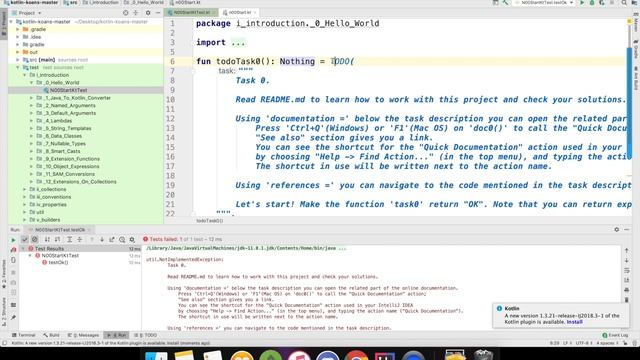Viewport: 640px width, 360px height.
Task: Click the editor vertical scrollbar thumb
Action: (x=629, y=103)
